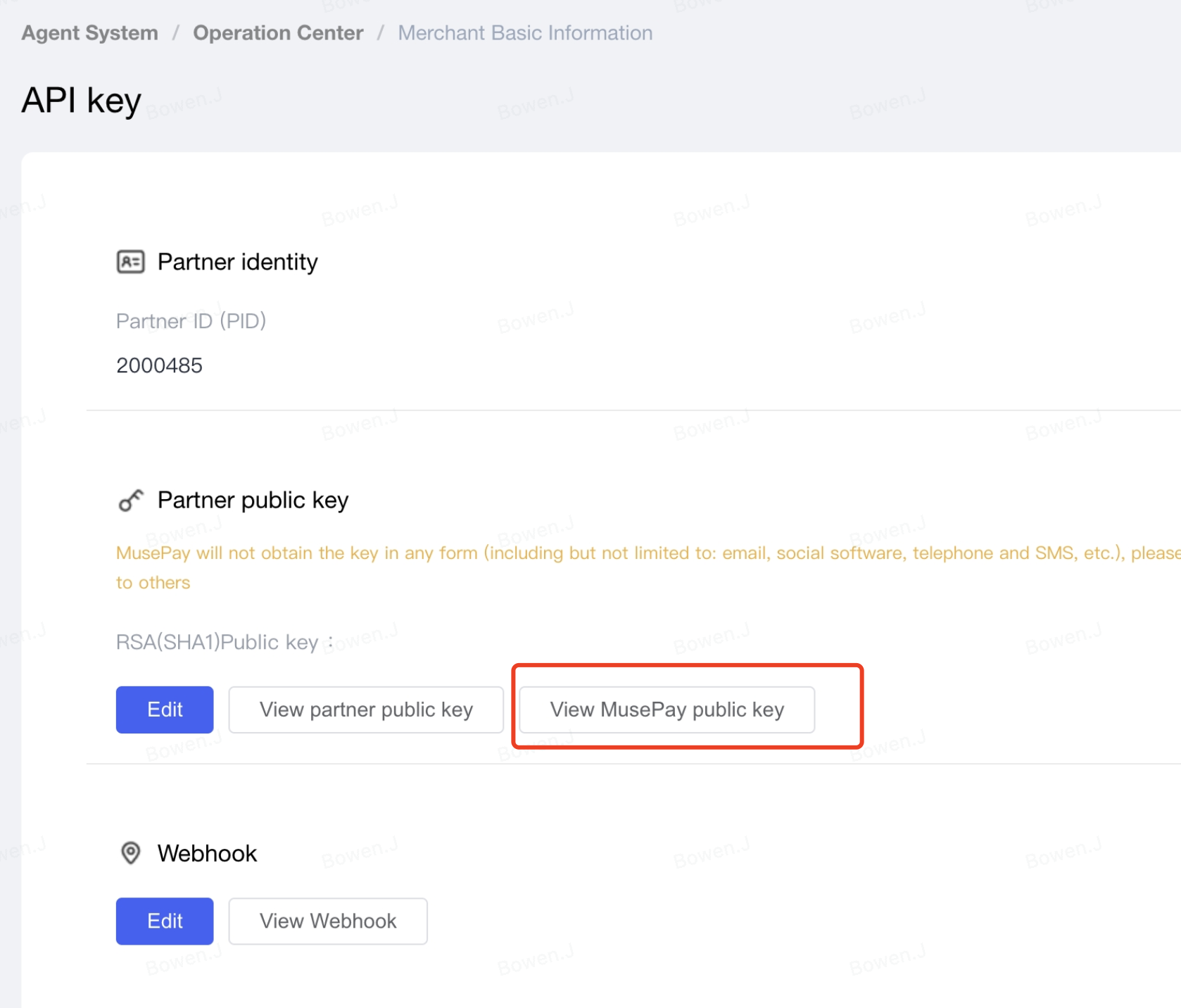This screenshot has width=1181, height=1008.
Task: Open the View Webhook button
Action: click(328, 921)
